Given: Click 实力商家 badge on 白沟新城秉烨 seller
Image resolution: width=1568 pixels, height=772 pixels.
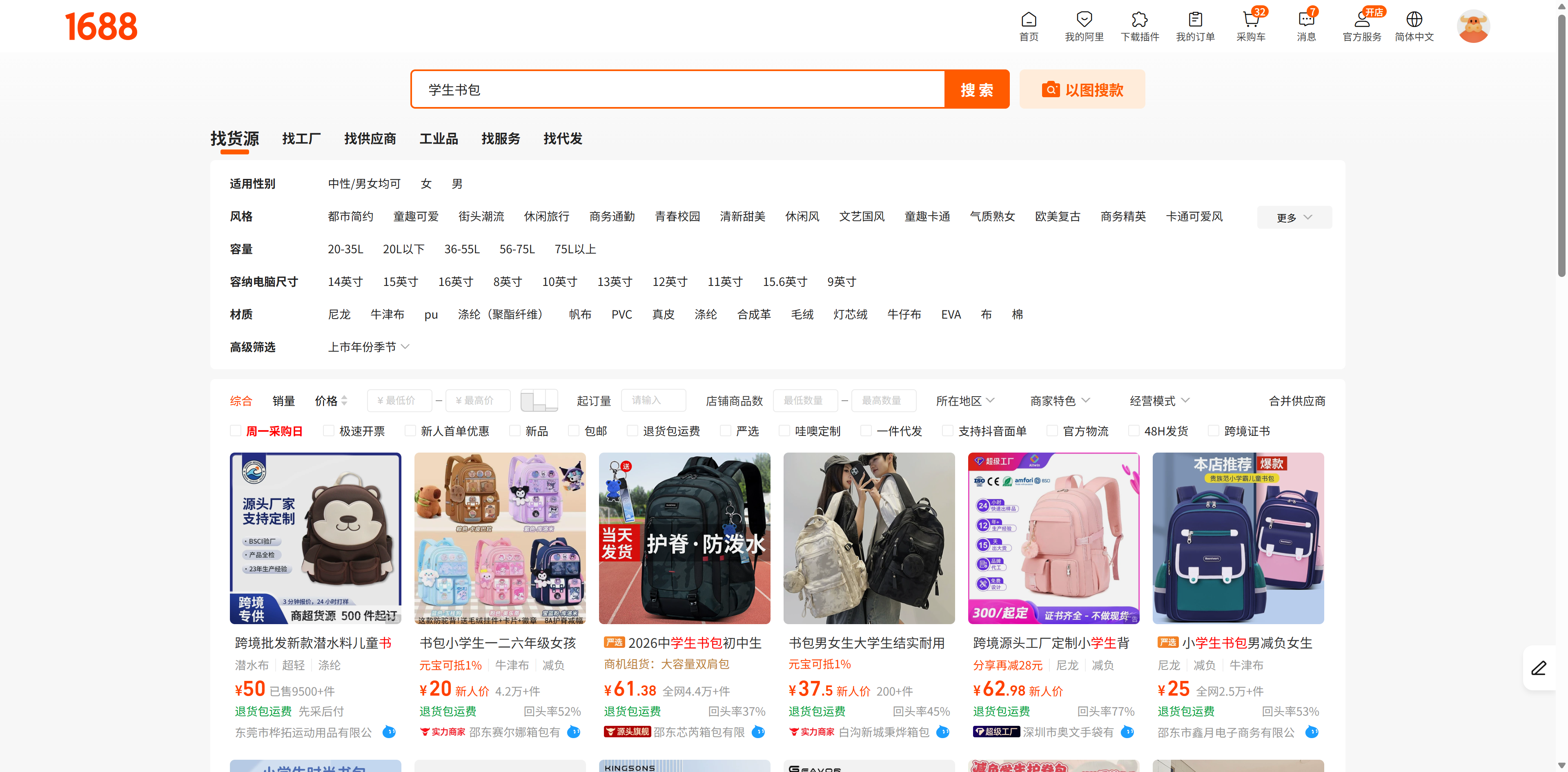Looking at the screenshot, I should (x=811, y=732).
